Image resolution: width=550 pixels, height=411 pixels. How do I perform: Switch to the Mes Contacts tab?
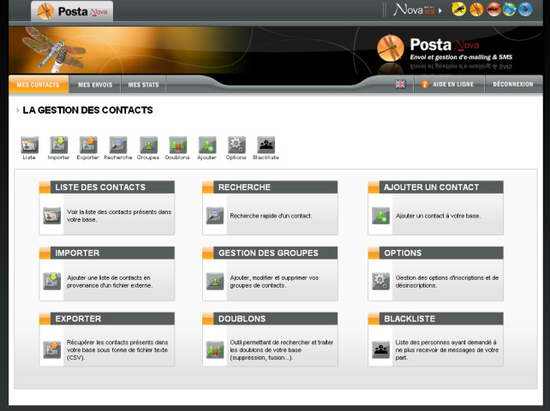[39, 85]
